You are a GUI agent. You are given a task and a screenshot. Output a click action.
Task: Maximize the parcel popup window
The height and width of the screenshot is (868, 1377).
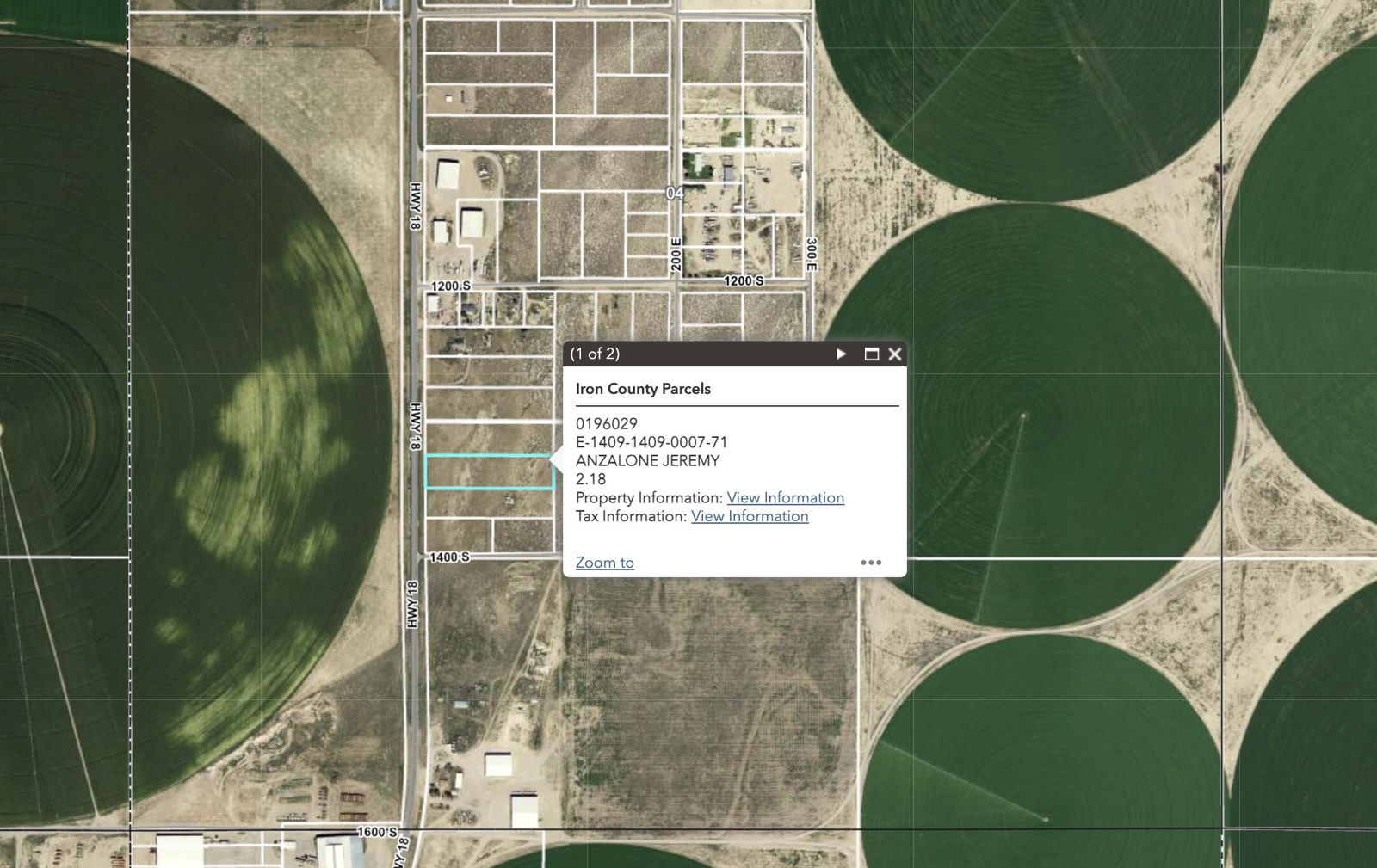(x=871, y=354)
